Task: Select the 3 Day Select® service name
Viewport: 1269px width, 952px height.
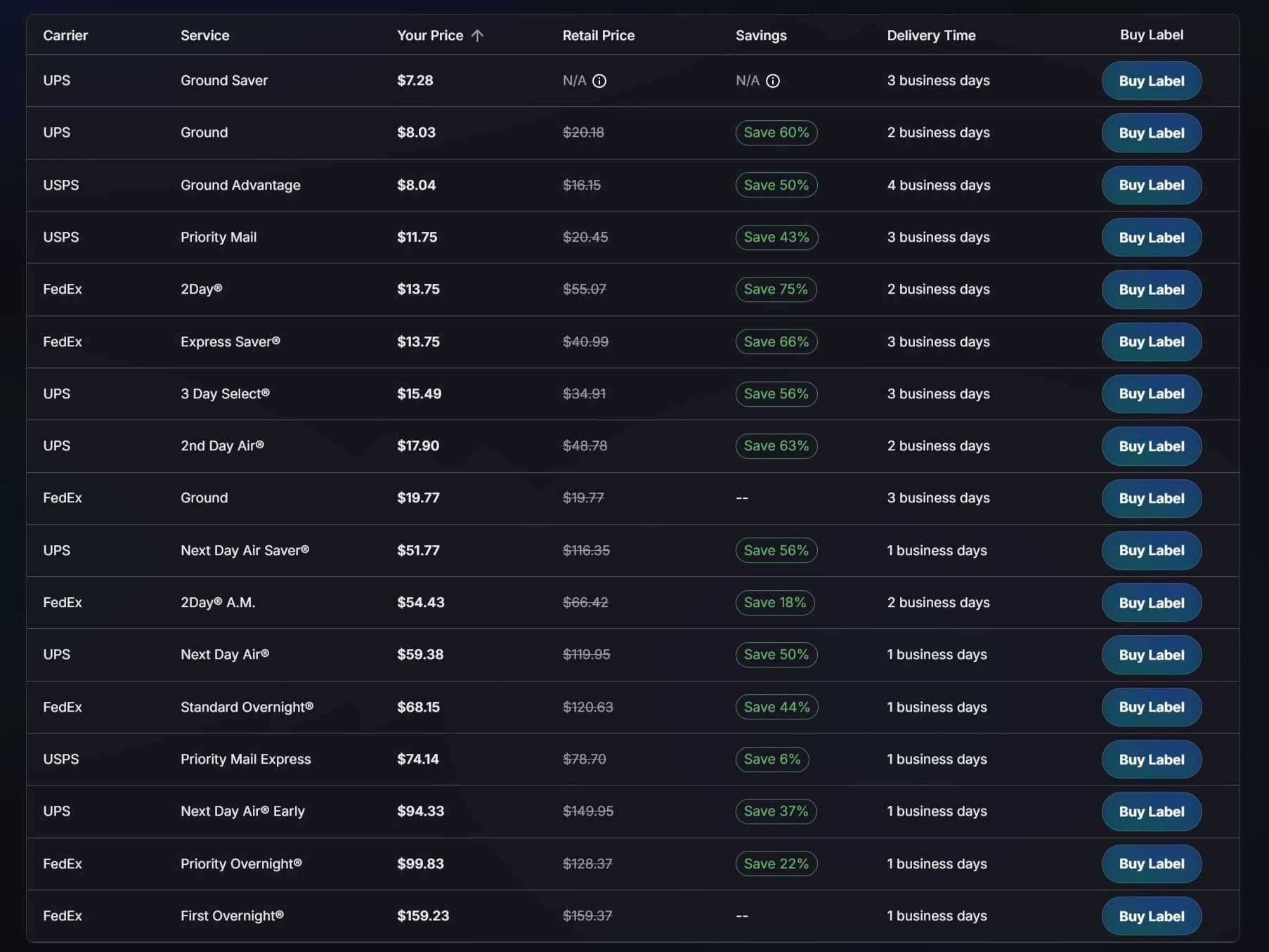Action: [225, 394]
